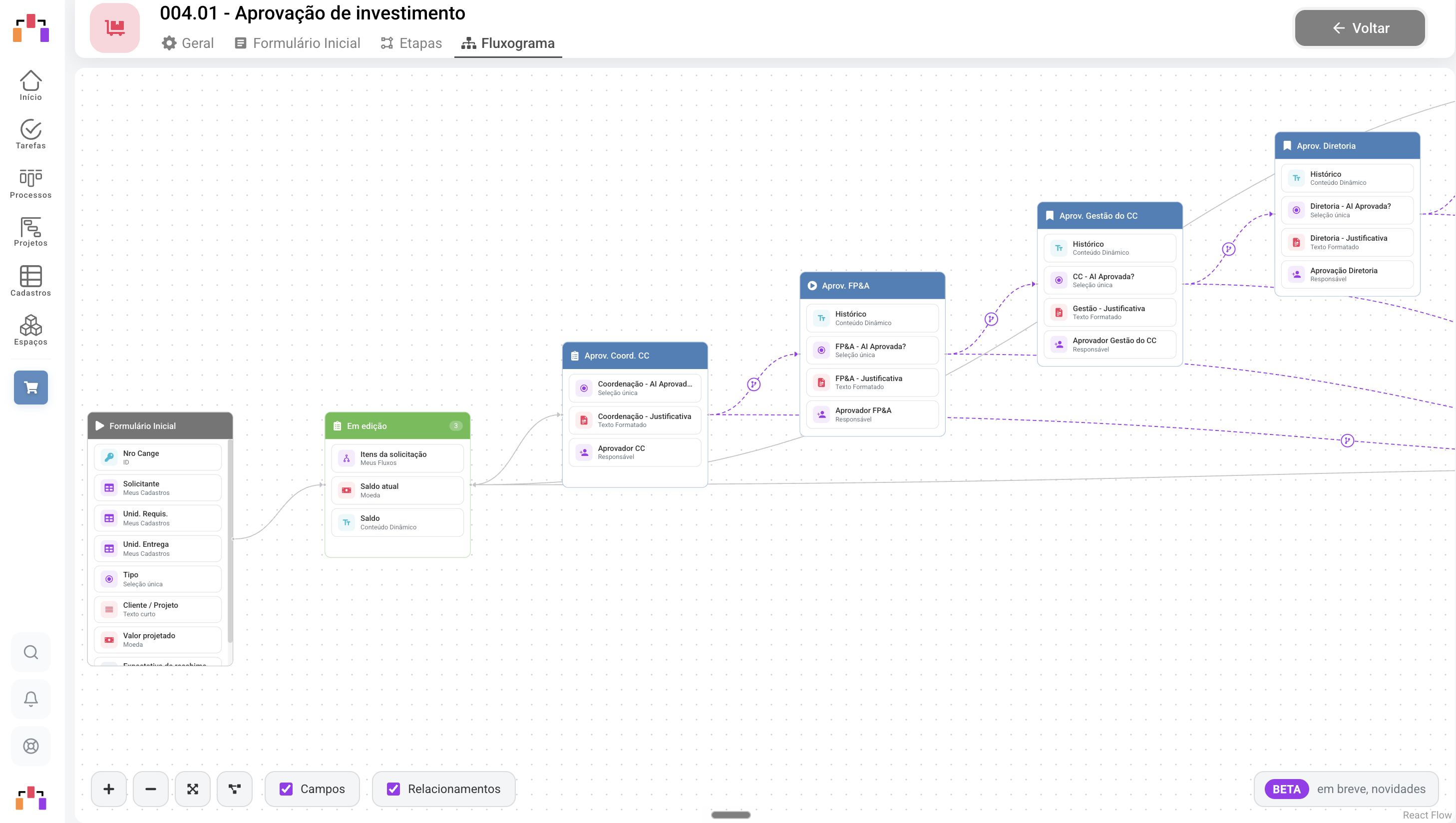
Task: Go to Processos in the sidebar
Action: [x=30, y=184]
